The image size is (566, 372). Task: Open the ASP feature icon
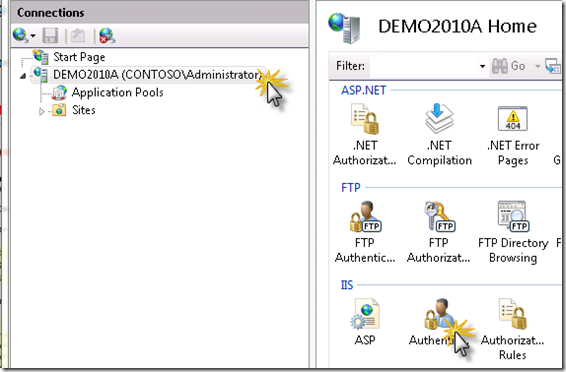(365, 322)
